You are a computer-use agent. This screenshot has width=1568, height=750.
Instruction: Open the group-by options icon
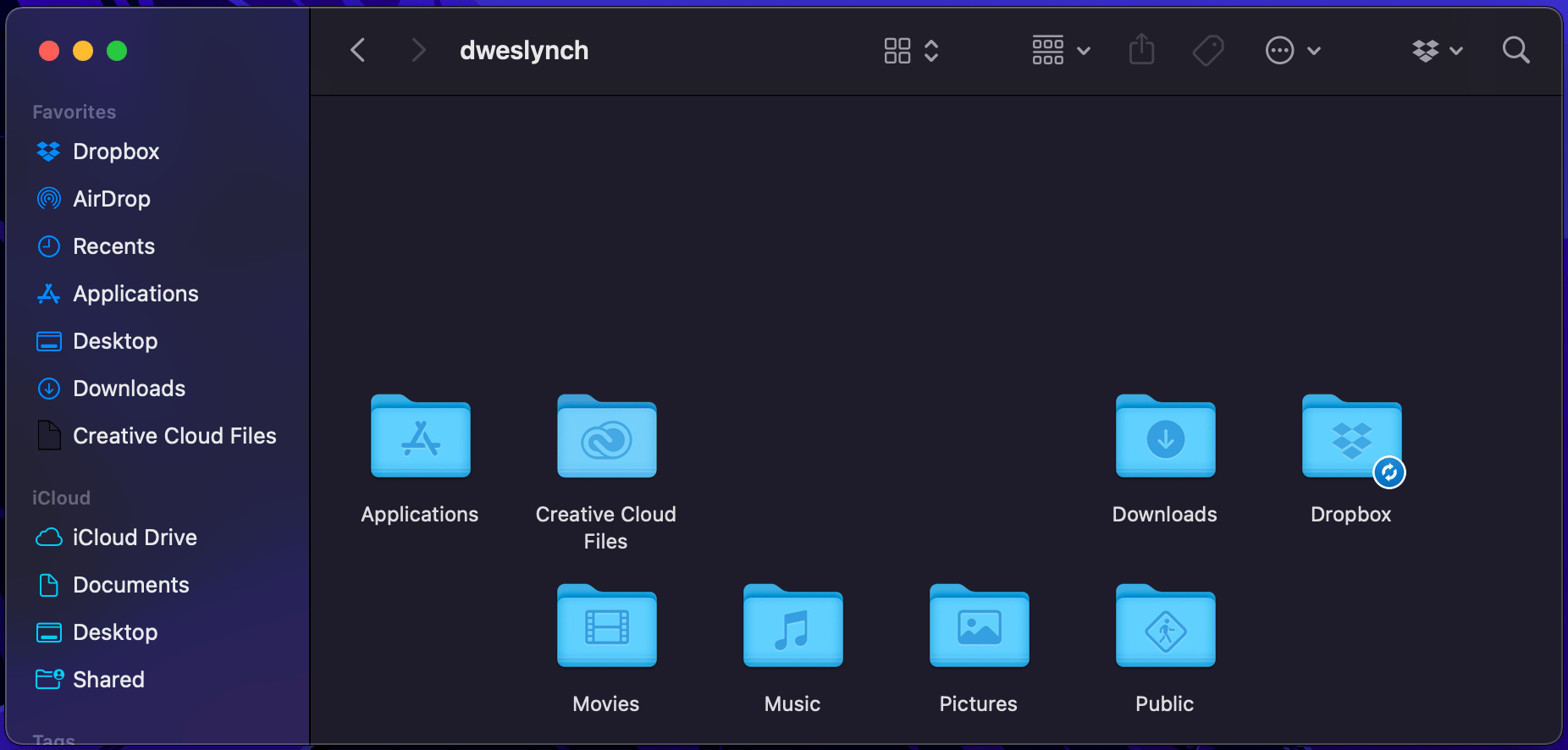[1047, 51]
